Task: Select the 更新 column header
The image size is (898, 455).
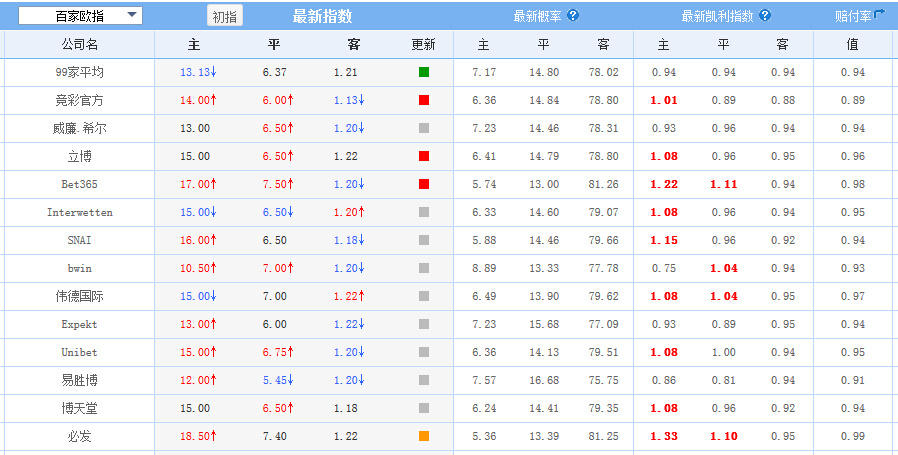Action: click(x=424, y=45)
